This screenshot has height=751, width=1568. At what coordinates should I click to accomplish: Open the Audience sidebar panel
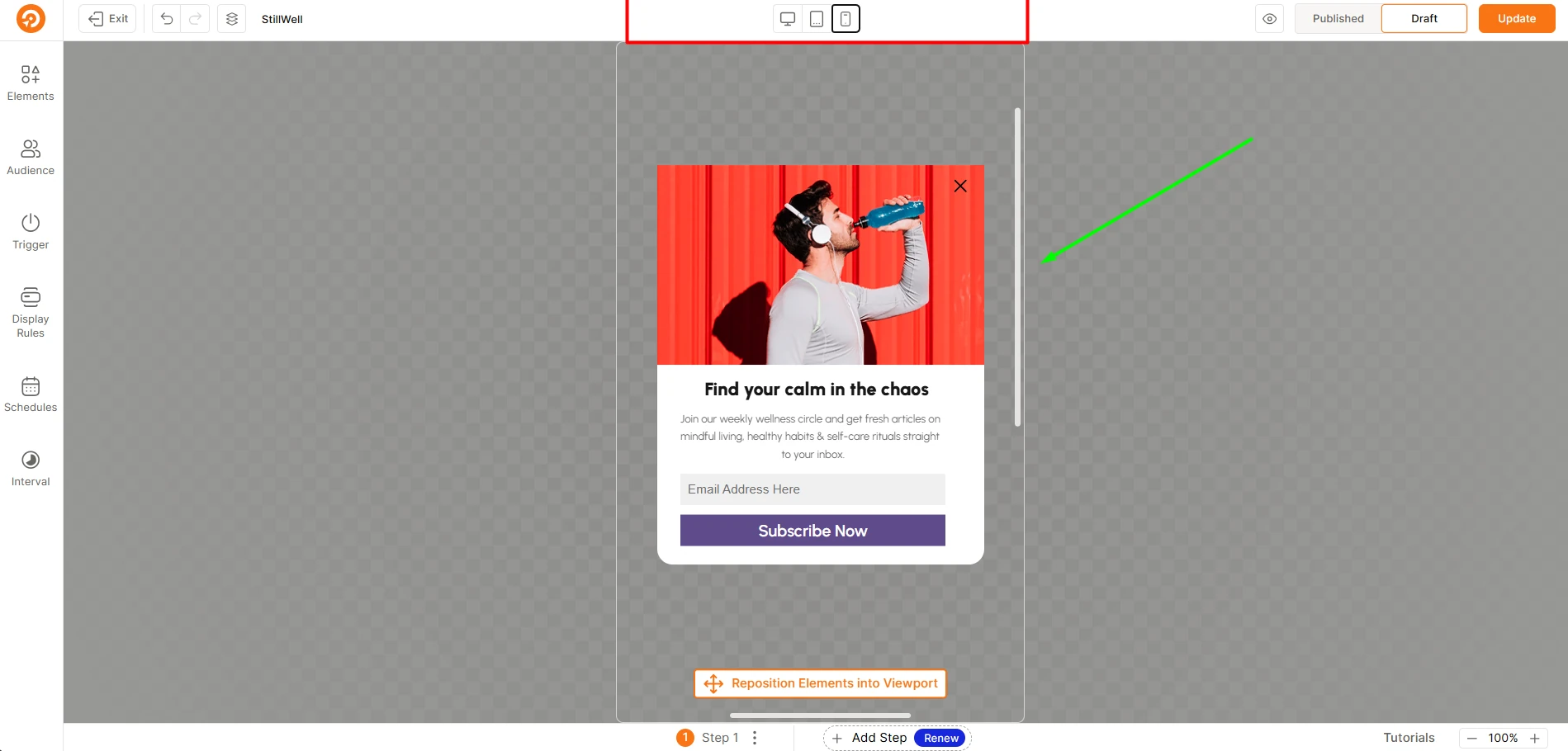click(31, 158)
